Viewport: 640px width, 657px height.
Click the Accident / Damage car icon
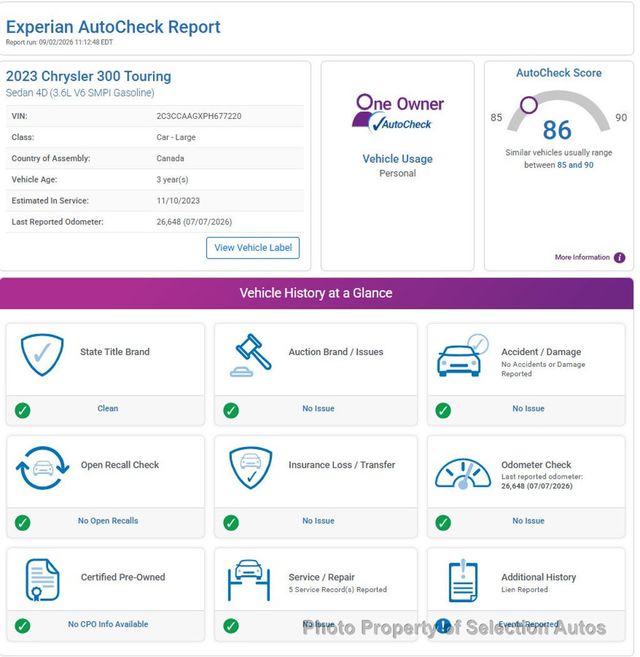point(463,355)
